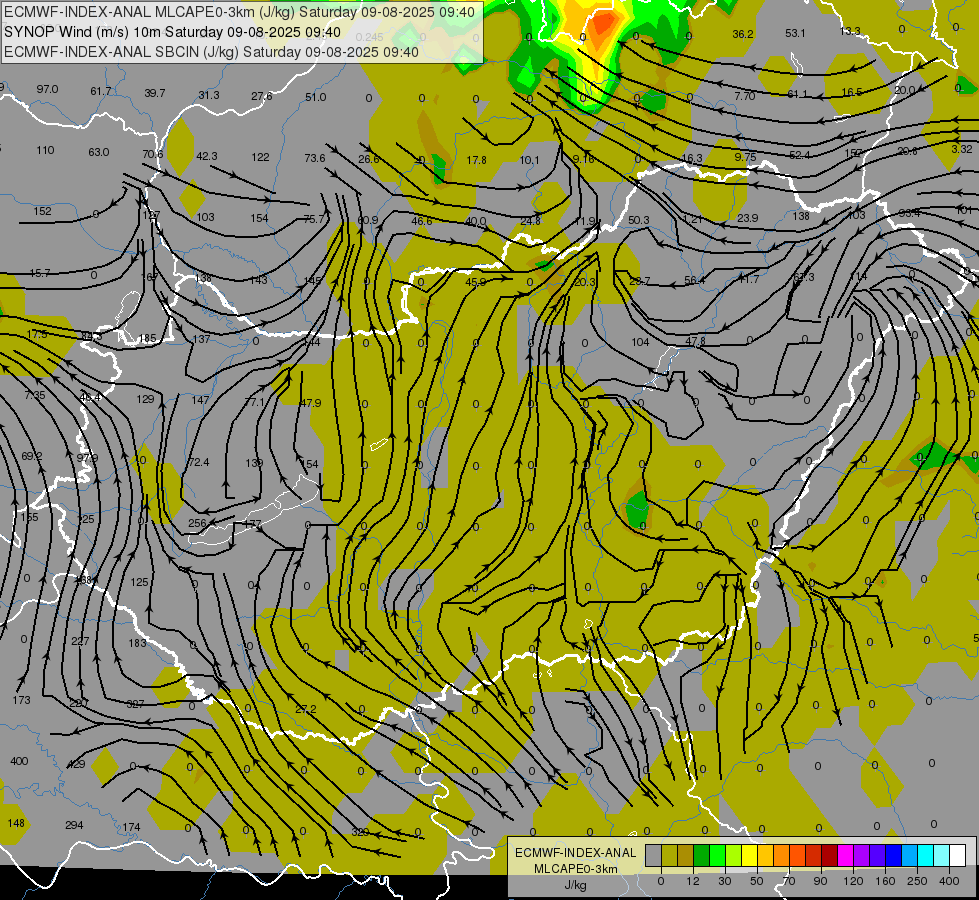Click the MLCAPE0-3km header line
This screenshot has width=979, height=900.
(x=239, y=12)
